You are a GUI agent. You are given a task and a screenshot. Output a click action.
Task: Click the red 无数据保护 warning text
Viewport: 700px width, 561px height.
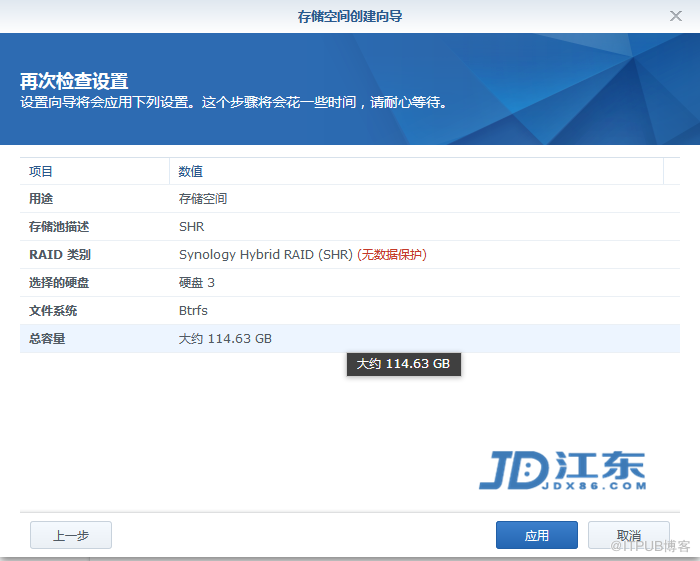[392, 255]
